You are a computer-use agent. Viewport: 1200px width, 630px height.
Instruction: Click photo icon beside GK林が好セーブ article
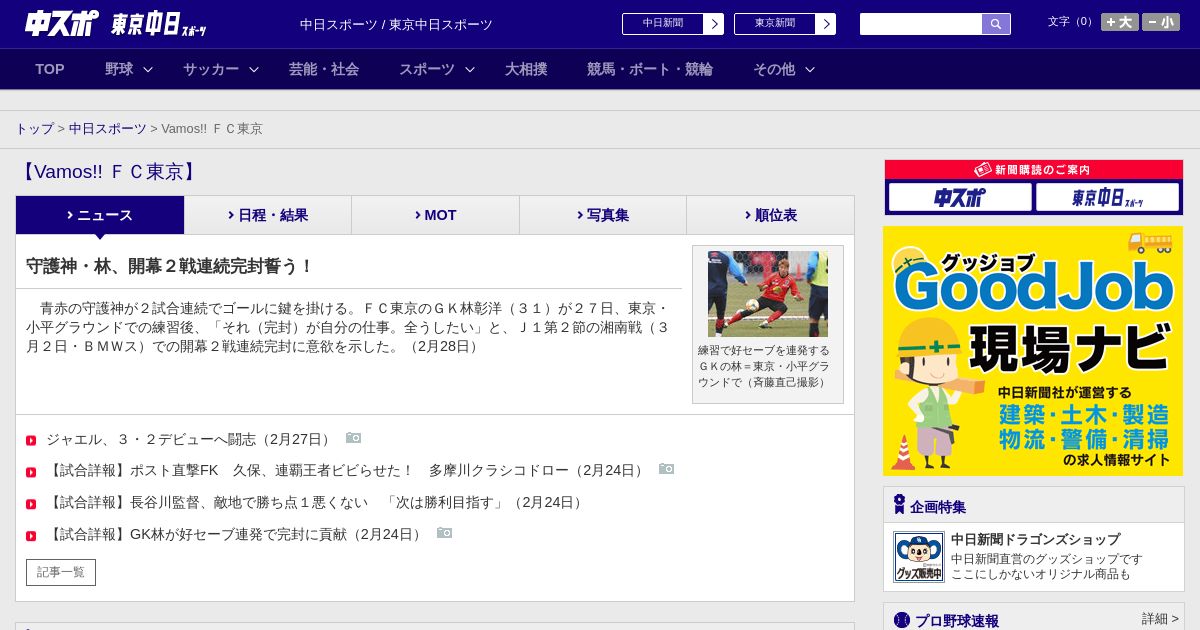(444, 533)
